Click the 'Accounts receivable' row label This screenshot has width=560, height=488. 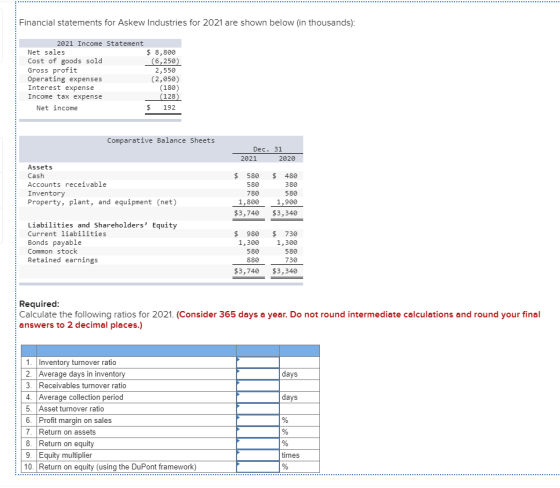click(x=67, y=184)
